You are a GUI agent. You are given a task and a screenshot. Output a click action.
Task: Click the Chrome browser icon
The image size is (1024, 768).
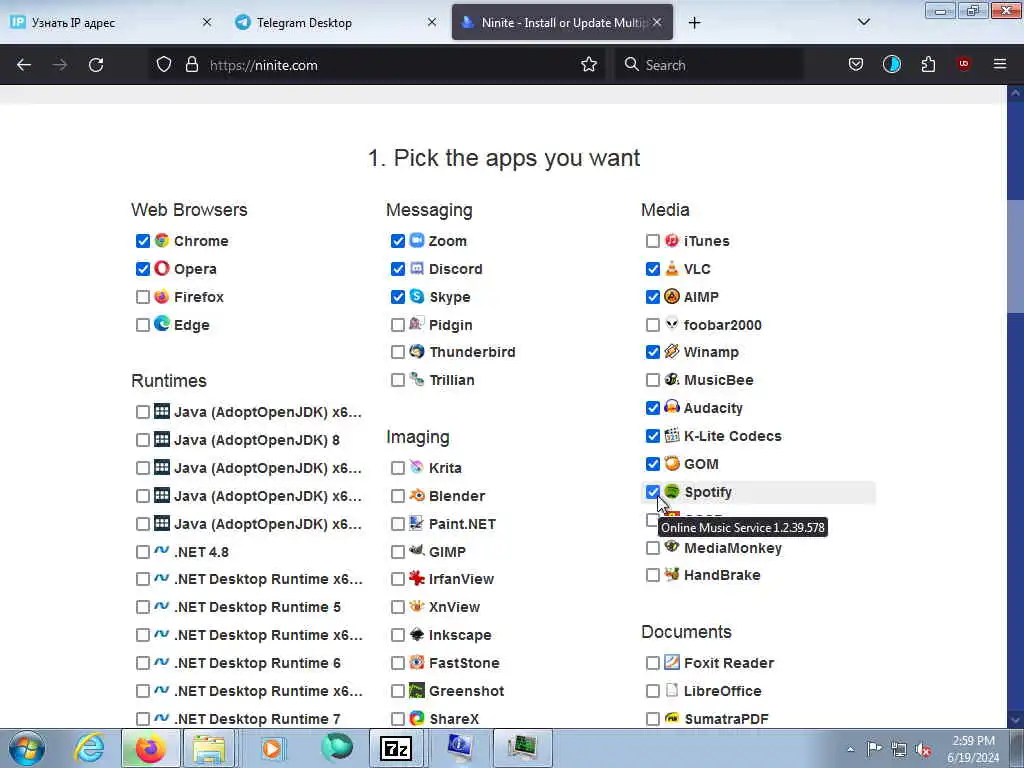161,240
